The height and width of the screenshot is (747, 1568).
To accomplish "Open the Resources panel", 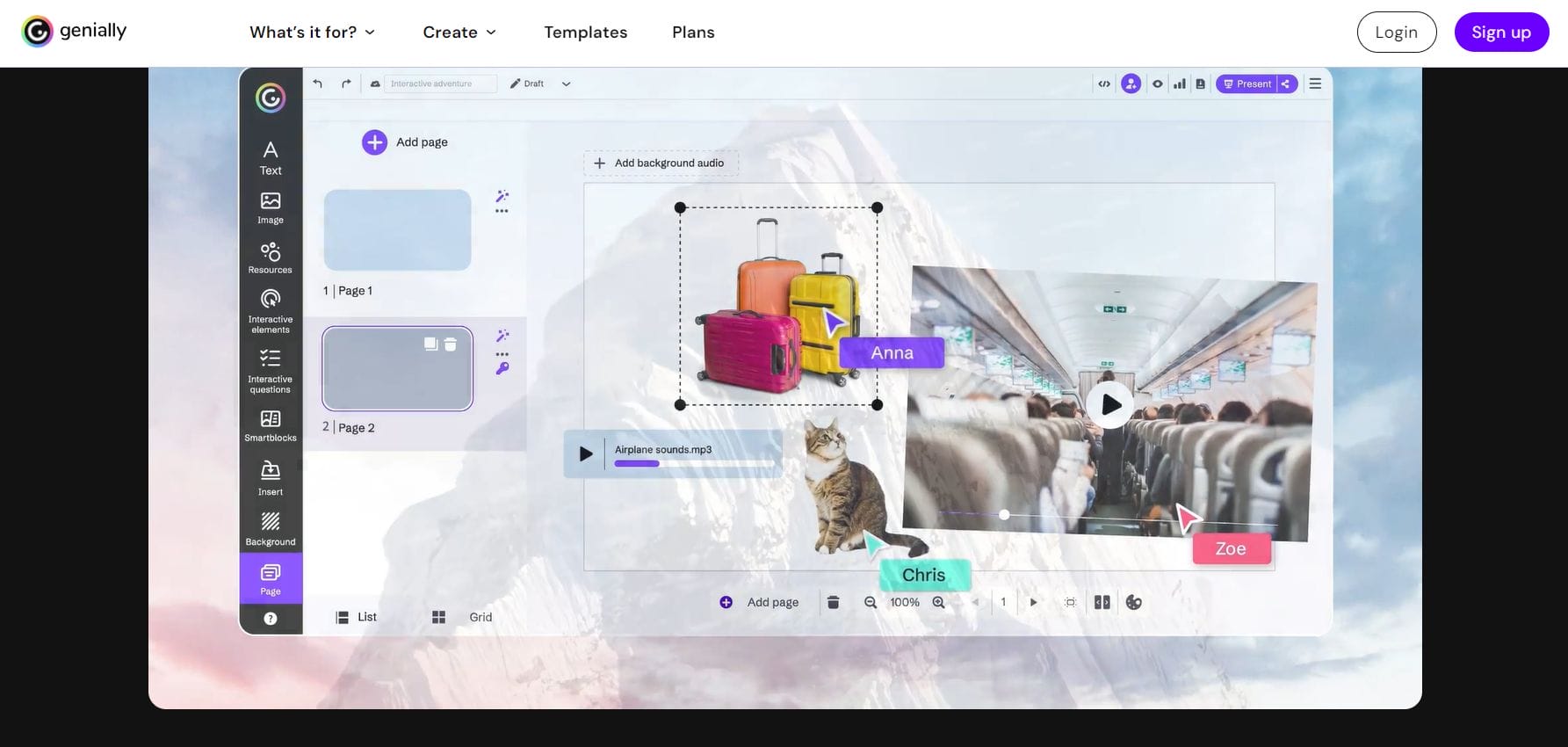I will tap(271, 258).
